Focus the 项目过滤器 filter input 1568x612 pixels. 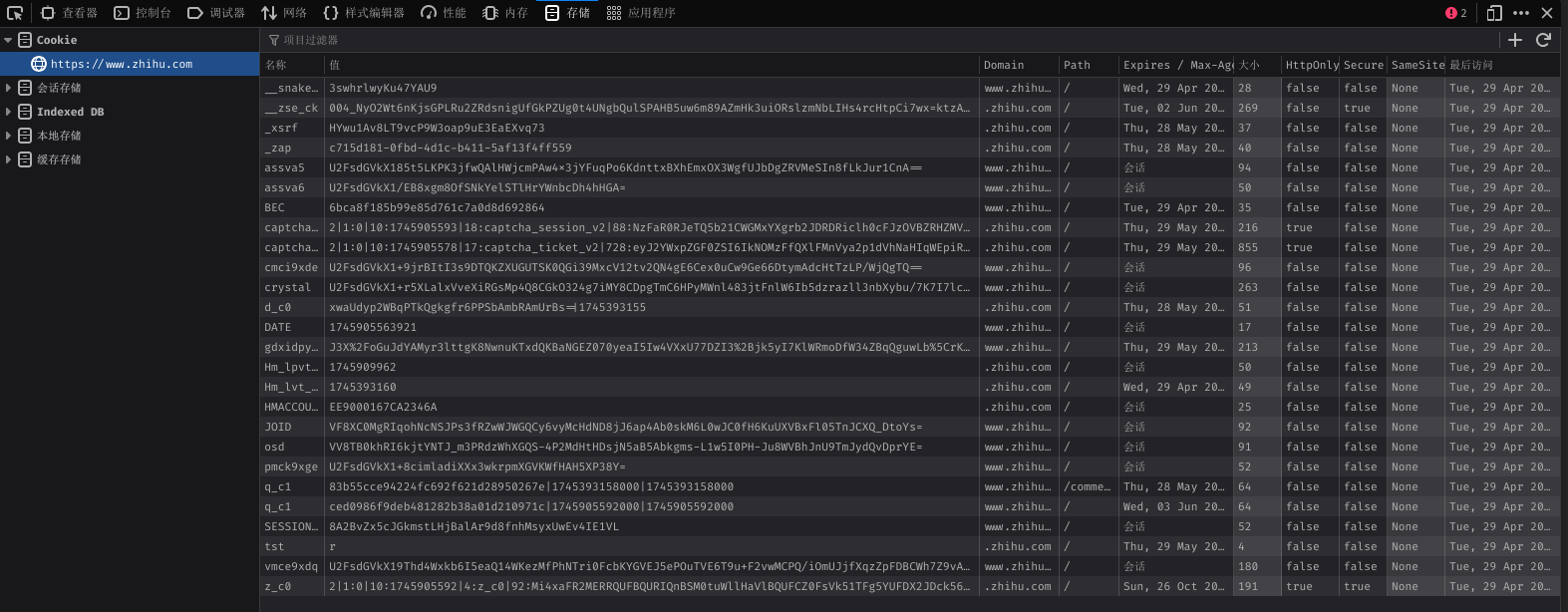point(598,40)
